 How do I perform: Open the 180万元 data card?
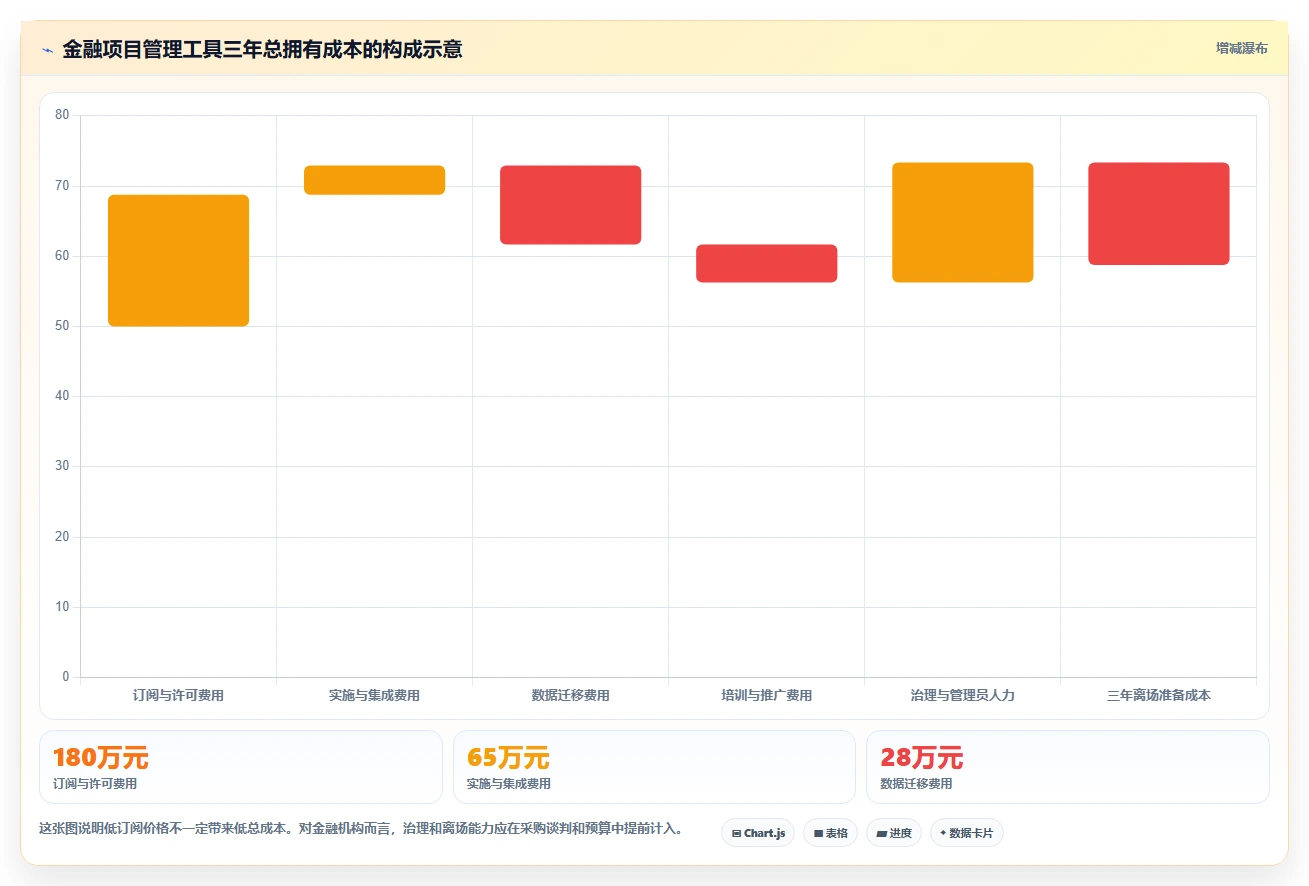[240, 767]
